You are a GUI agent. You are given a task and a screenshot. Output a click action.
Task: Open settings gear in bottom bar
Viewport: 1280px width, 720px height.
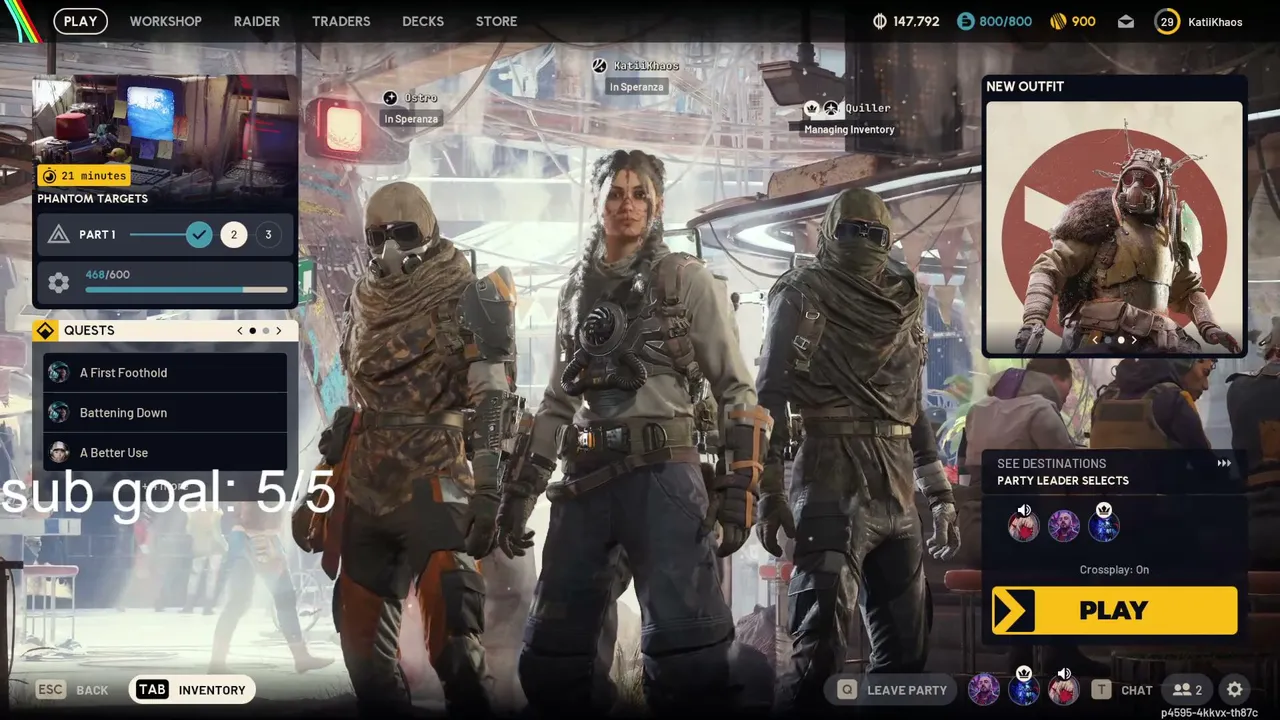(x=1235, y=690)
